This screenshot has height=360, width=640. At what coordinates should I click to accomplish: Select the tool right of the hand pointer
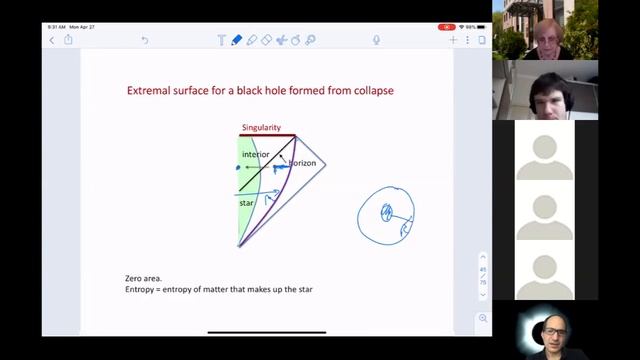pos(311,40)
